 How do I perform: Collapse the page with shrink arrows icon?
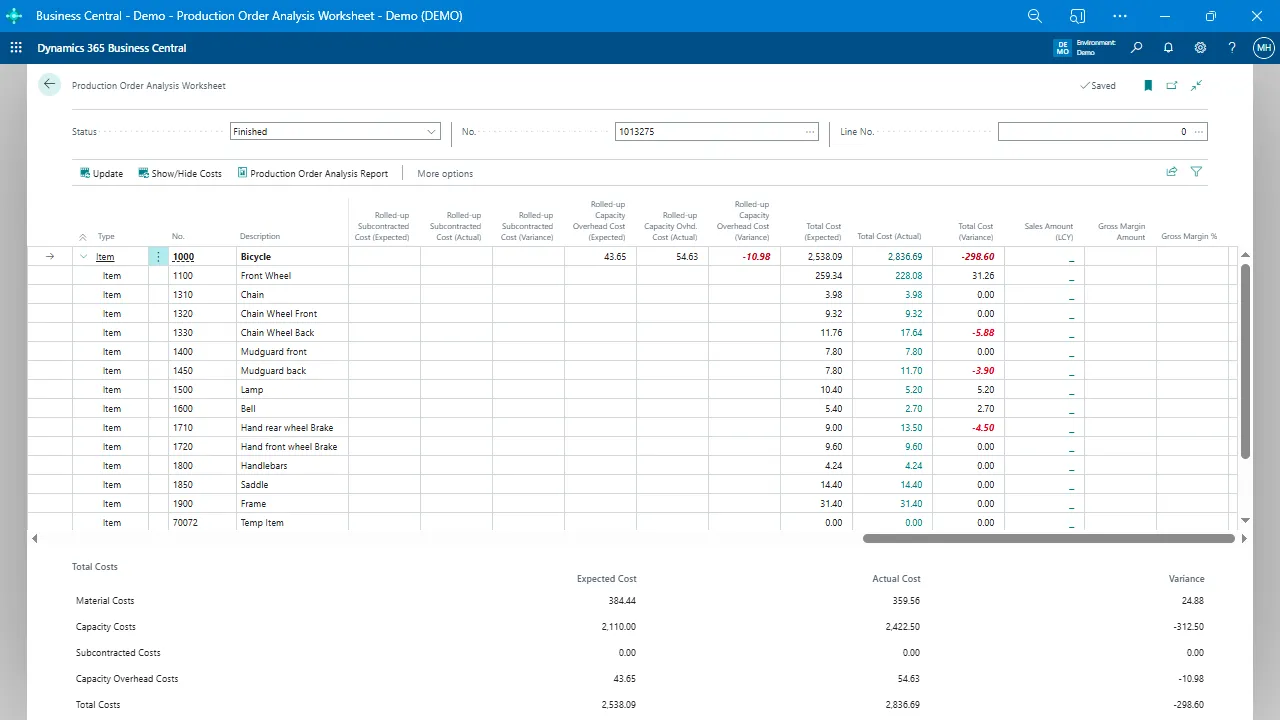coord(1196,86)
